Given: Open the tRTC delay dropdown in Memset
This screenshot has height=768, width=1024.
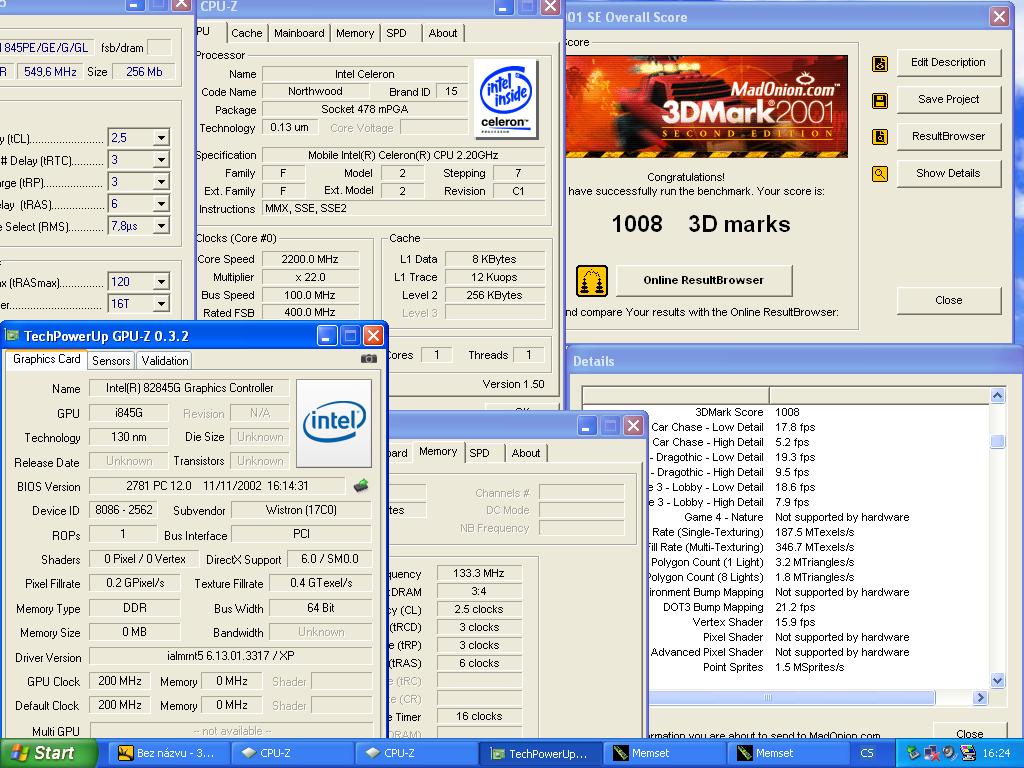Looking at the screenshot, I should [x=161, y=160].
